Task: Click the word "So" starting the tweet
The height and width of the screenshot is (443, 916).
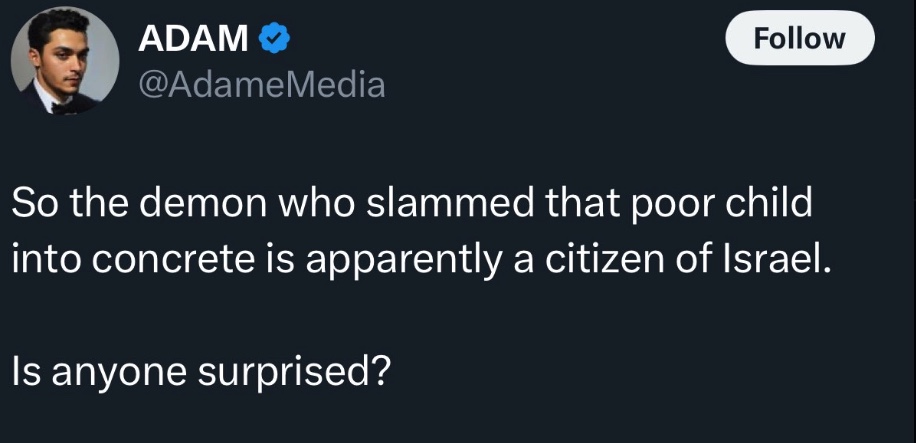Action: click(30, 205)
